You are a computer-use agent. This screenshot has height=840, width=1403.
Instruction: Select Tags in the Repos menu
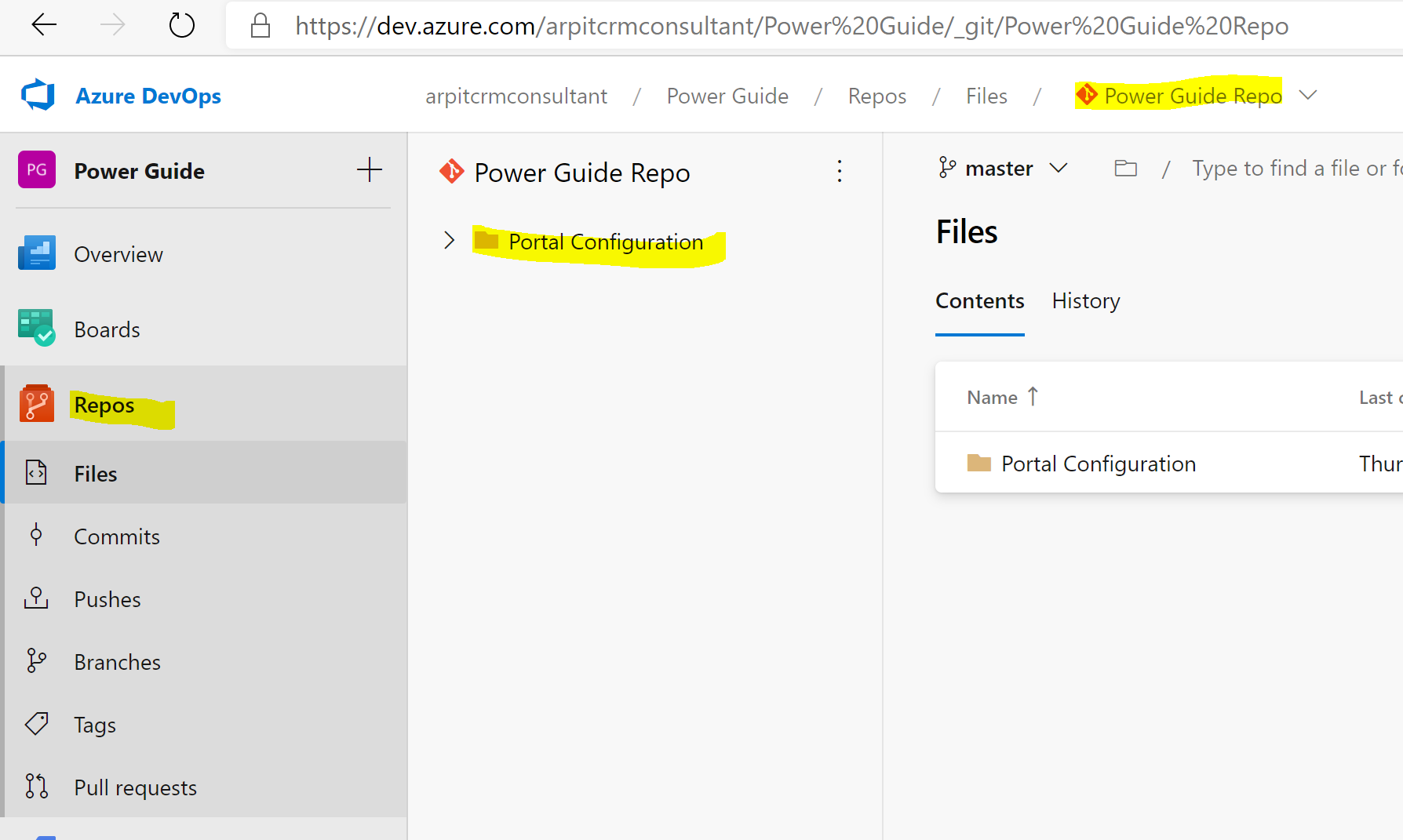95,725
